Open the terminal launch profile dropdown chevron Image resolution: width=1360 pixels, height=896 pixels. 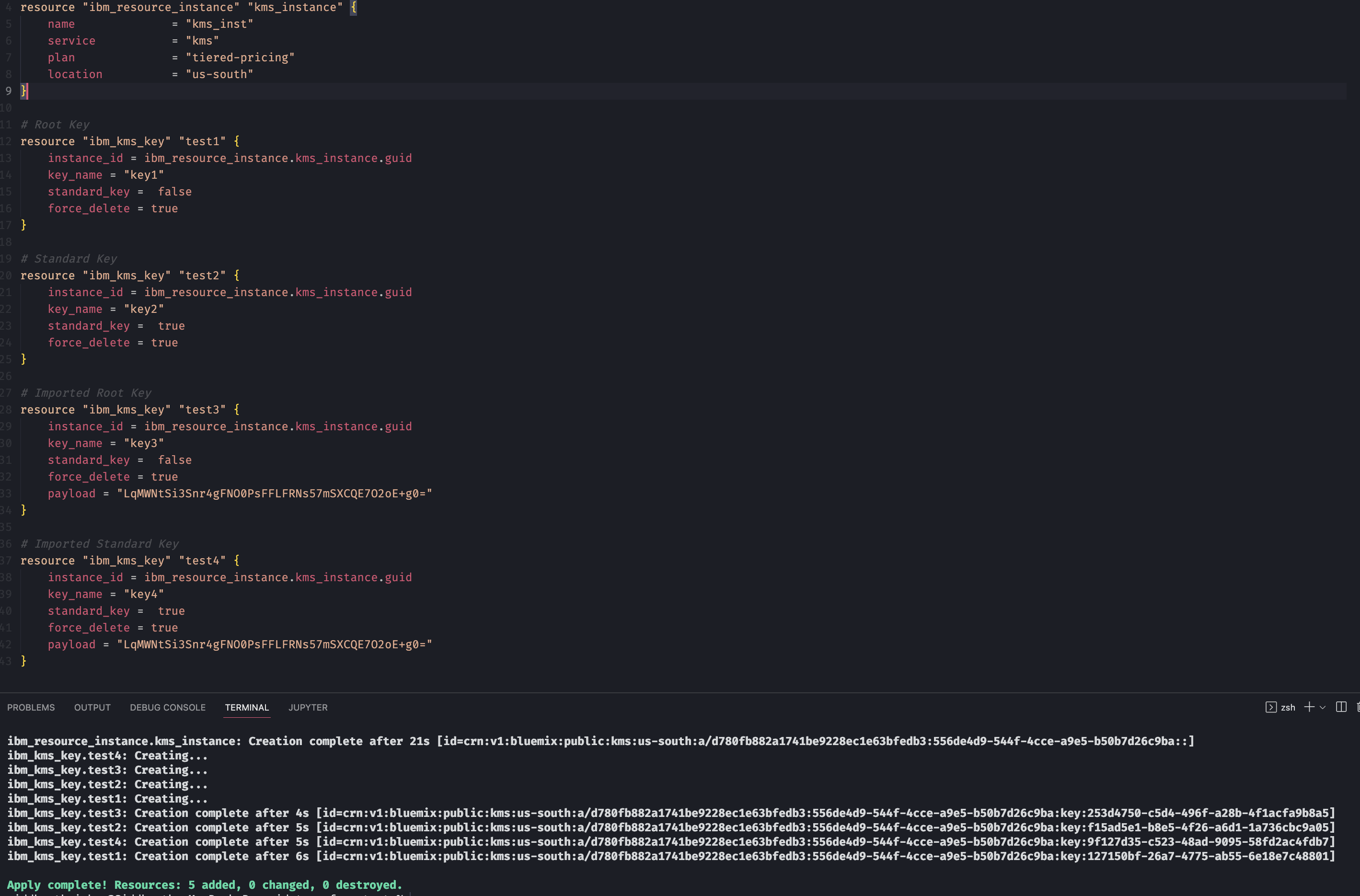click(x=1322, y=707)
